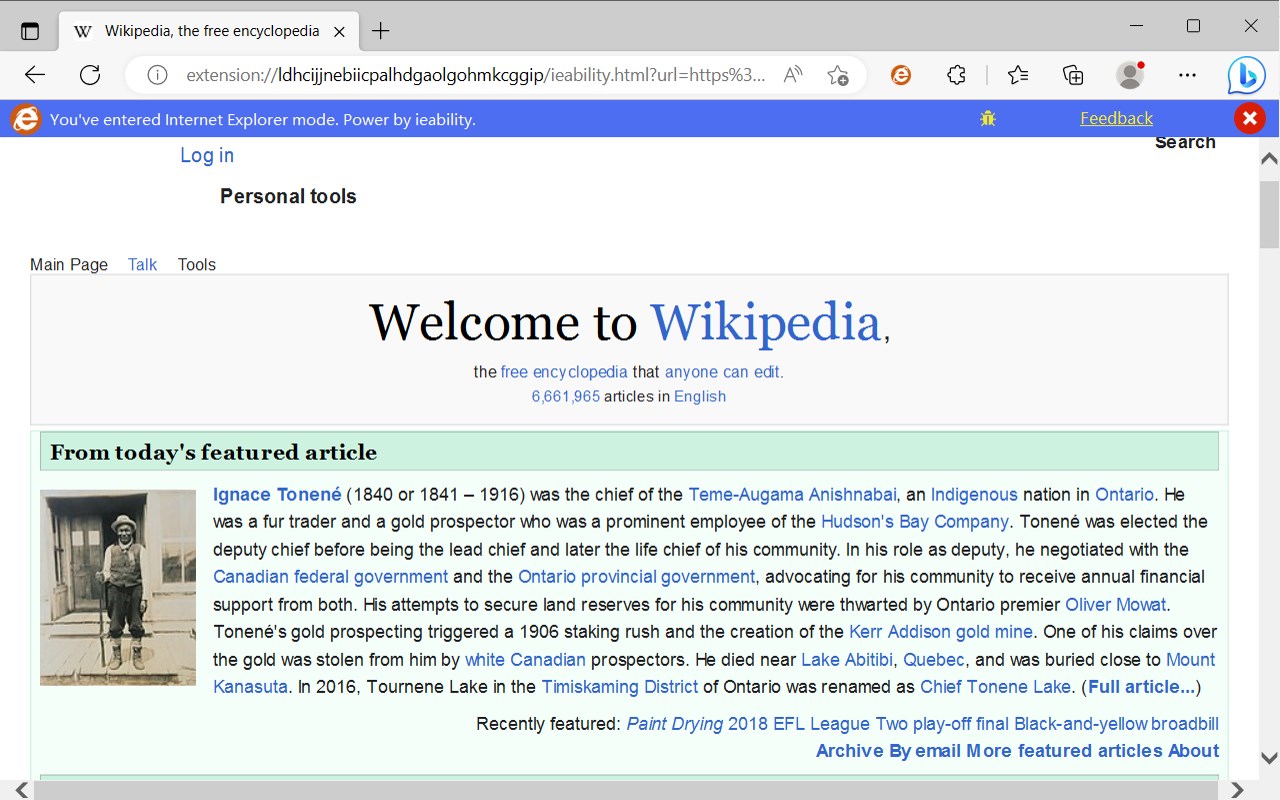Open the Kerr Addison gold mine link
Image resolution: width=1280 pixels, height=800 pixels.
[941, 632]
